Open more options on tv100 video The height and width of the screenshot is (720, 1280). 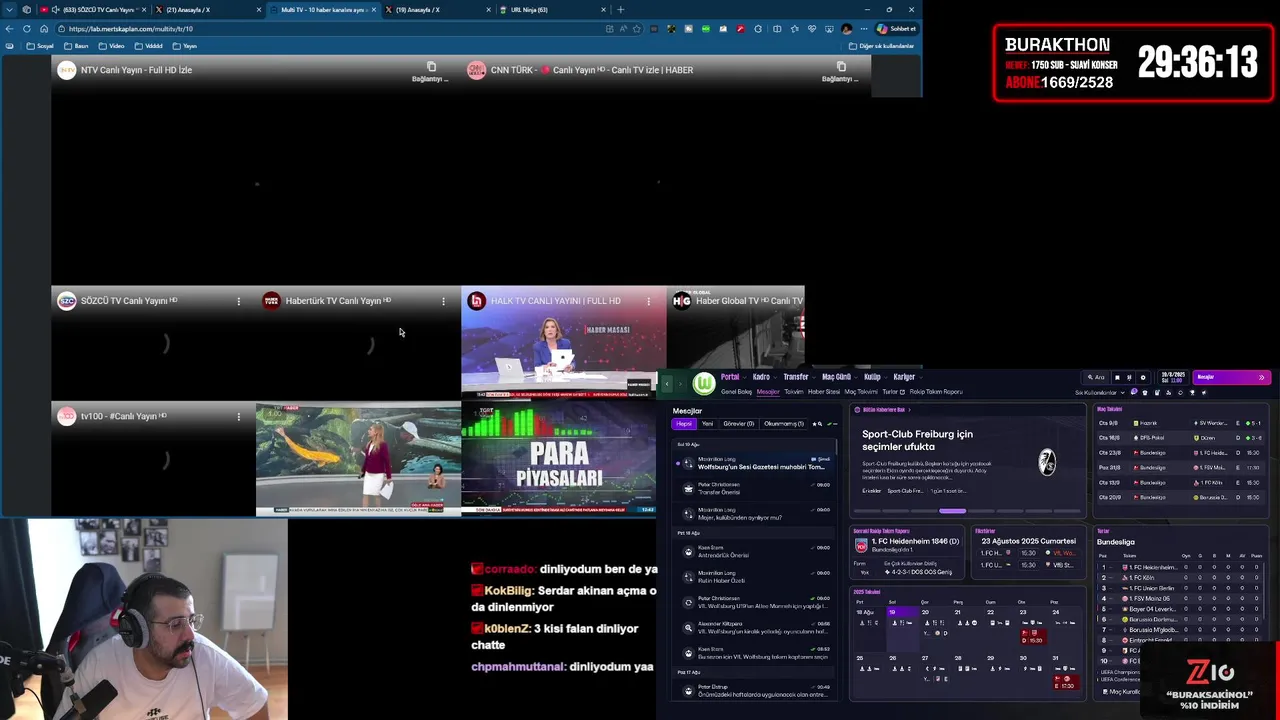pos(238,416)
